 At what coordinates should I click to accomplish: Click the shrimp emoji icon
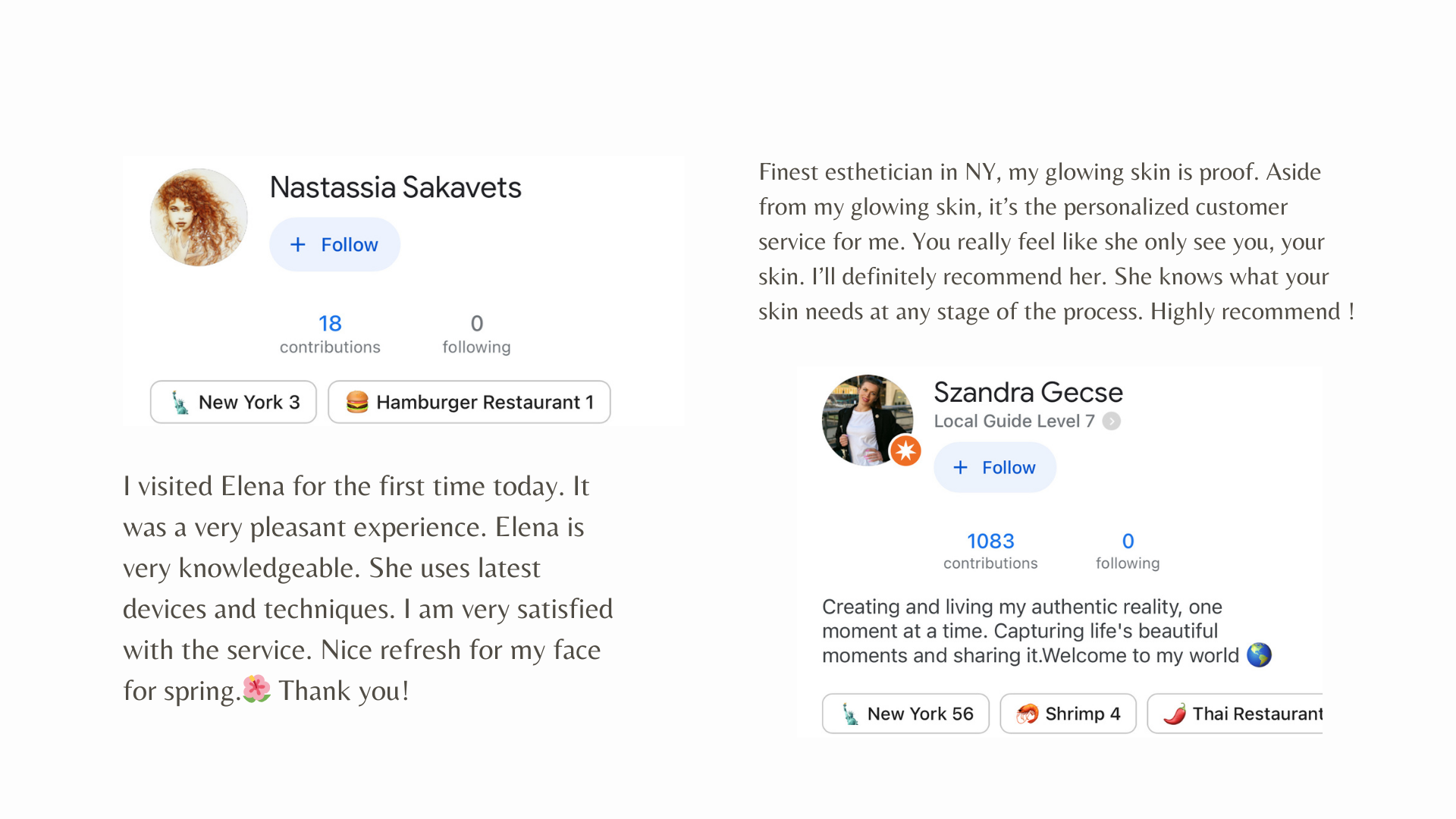click(1028, 714)
